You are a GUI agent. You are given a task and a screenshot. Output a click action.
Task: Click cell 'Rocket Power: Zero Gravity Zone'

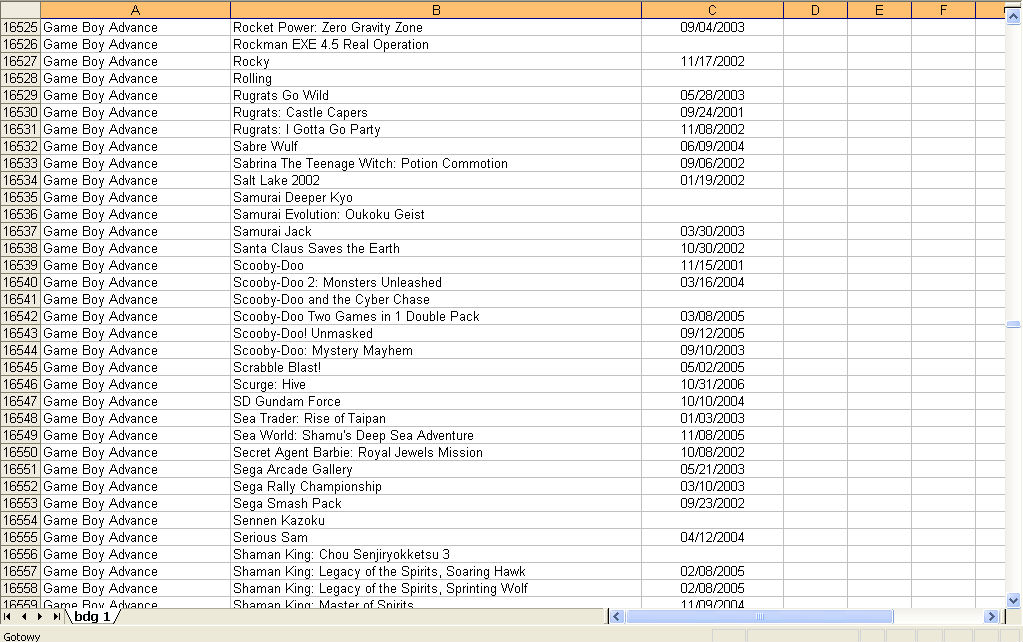pos(436,27)
